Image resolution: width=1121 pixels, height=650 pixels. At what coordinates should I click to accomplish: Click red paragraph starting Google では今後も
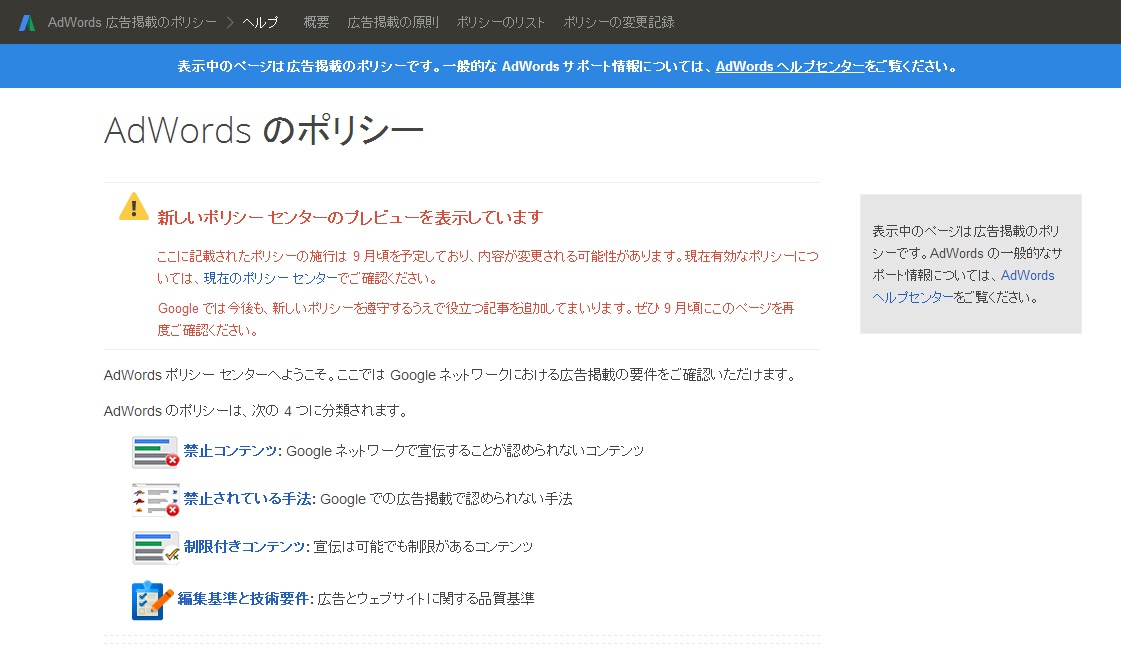point(476,319)
